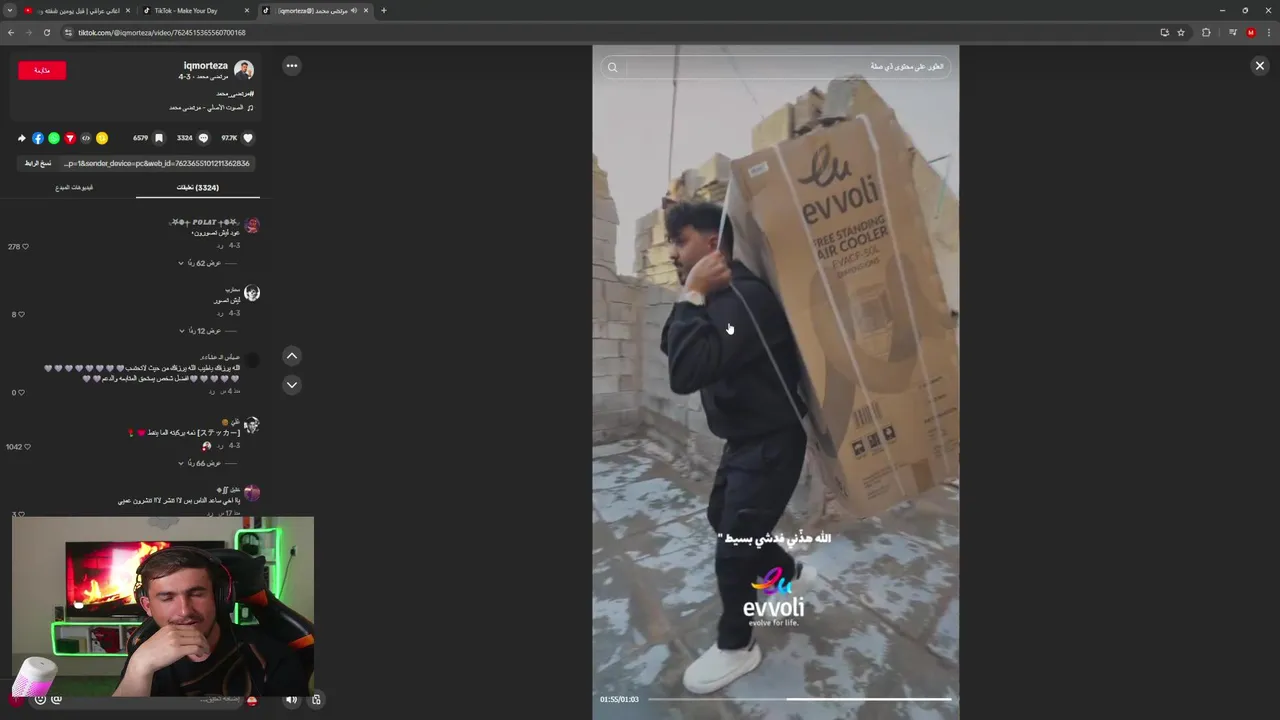Image resolution: width=1280 pixels, height=720 pixels.
Task: Mute the sound with the speaker icon
Action: [x=291, y=699]
